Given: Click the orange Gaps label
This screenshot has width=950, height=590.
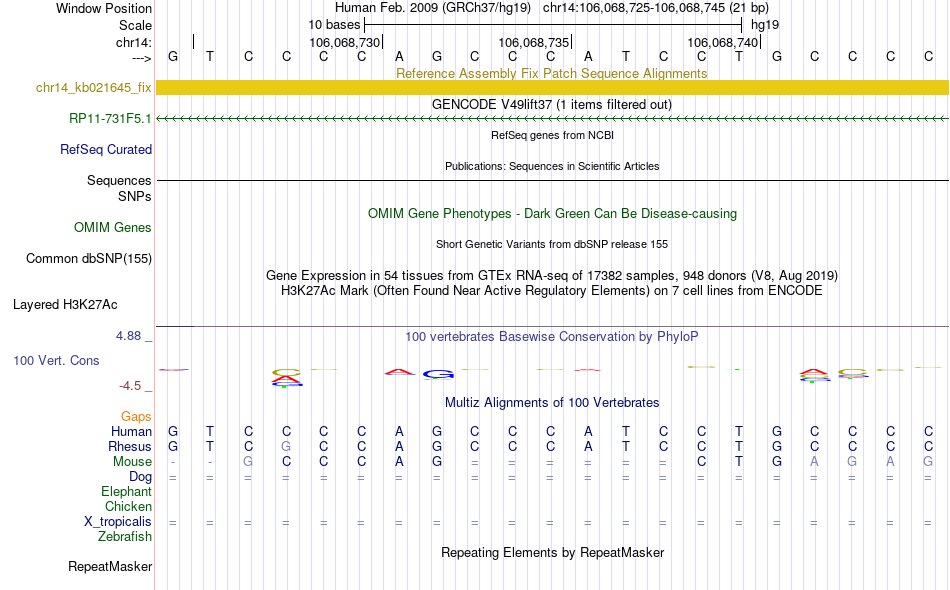Looking at the screenshot, I should coord(136,417).
